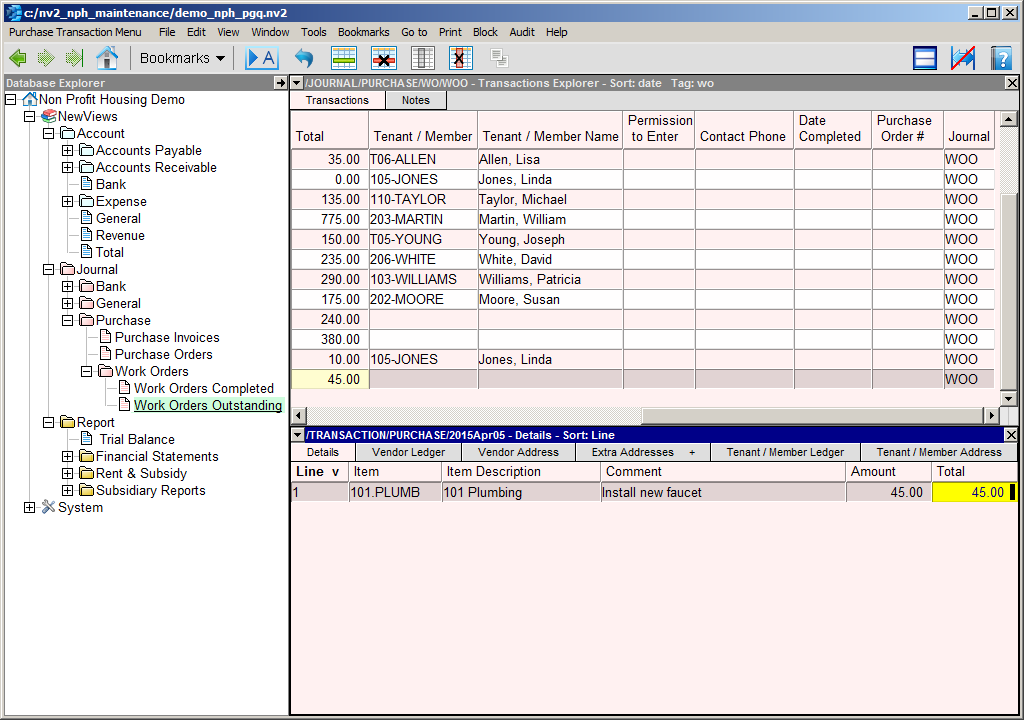Collapse the Work Orders folder
Viewport: 1024px width, 720px height.
87,372
